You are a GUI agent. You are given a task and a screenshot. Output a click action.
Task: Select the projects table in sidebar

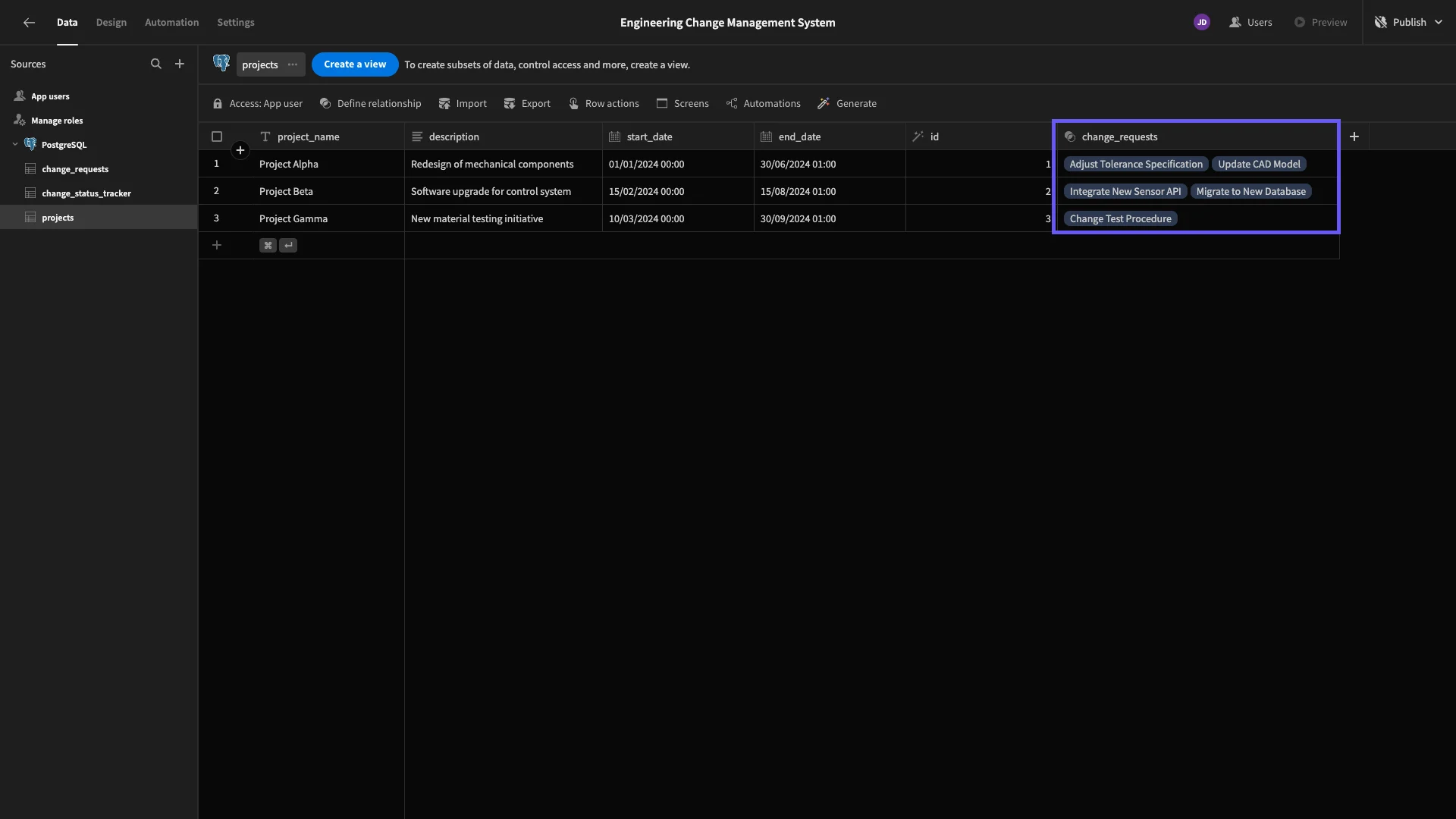(99, 218)
